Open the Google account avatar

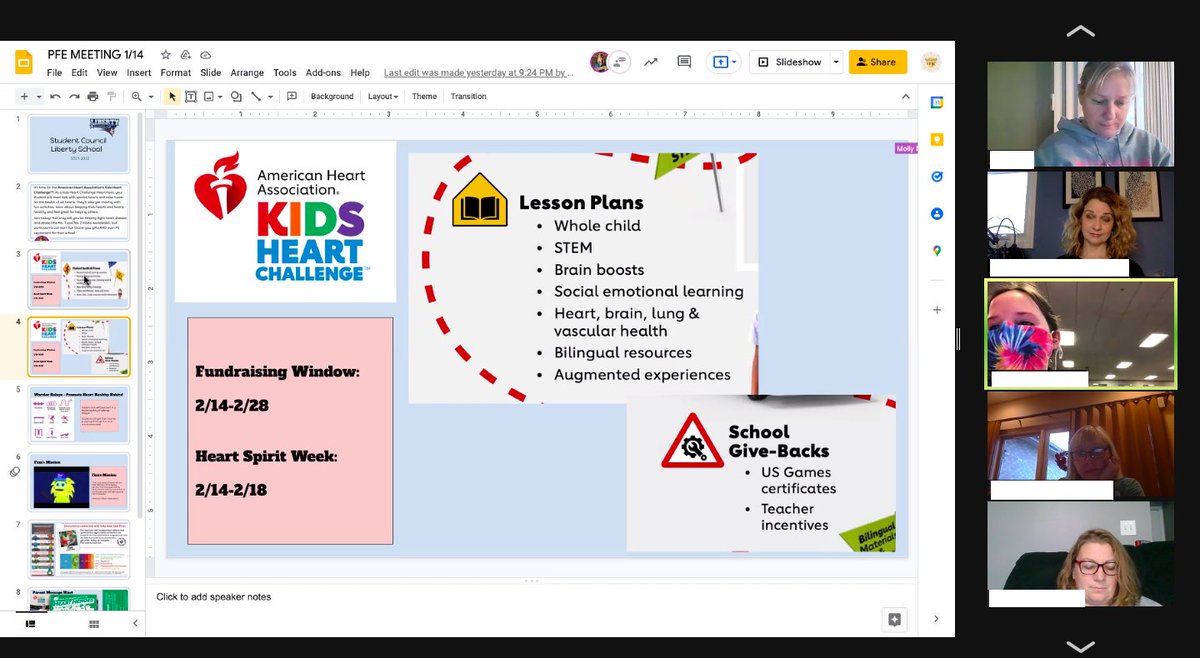[930, 62]
